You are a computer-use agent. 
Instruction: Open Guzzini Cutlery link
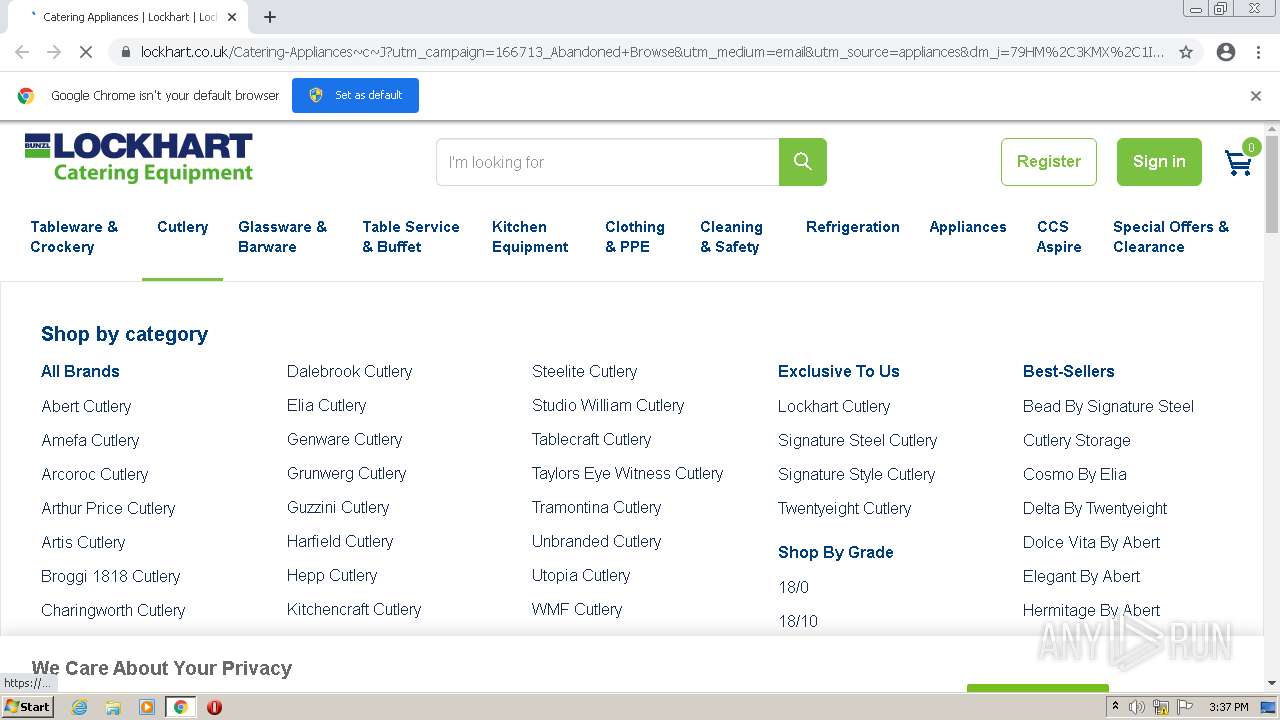pos(338,507)
